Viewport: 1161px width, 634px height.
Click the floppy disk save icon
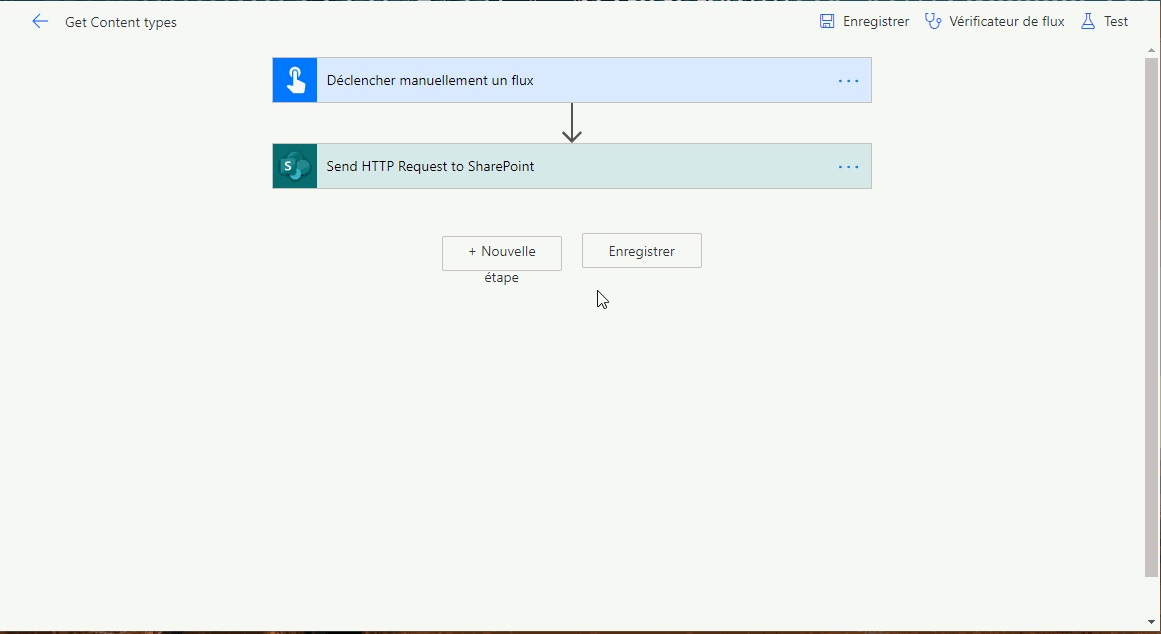point(827,21)
